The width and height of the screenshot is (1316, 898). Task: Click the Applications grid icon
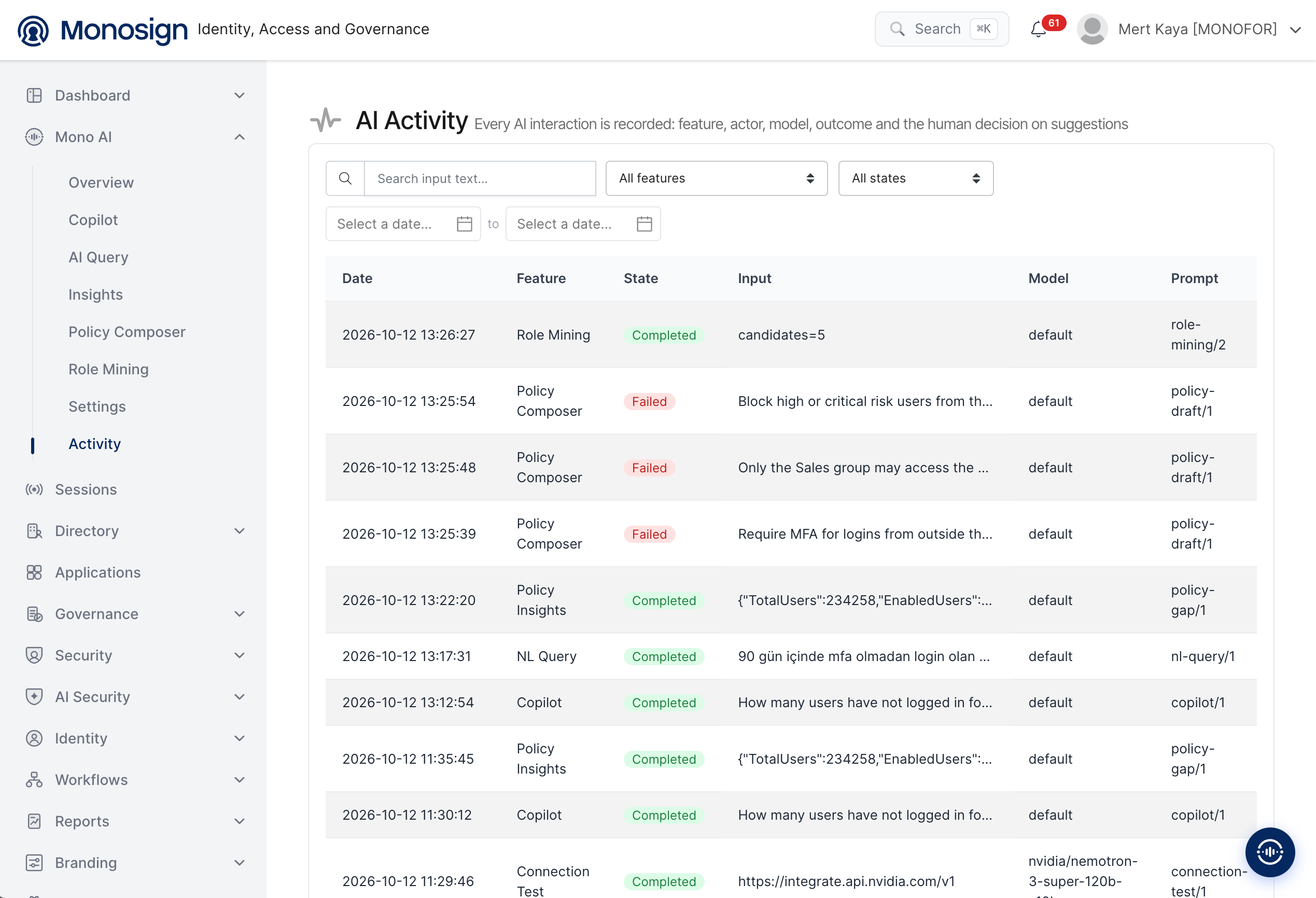pyautogui.click(x=34, y=572)
